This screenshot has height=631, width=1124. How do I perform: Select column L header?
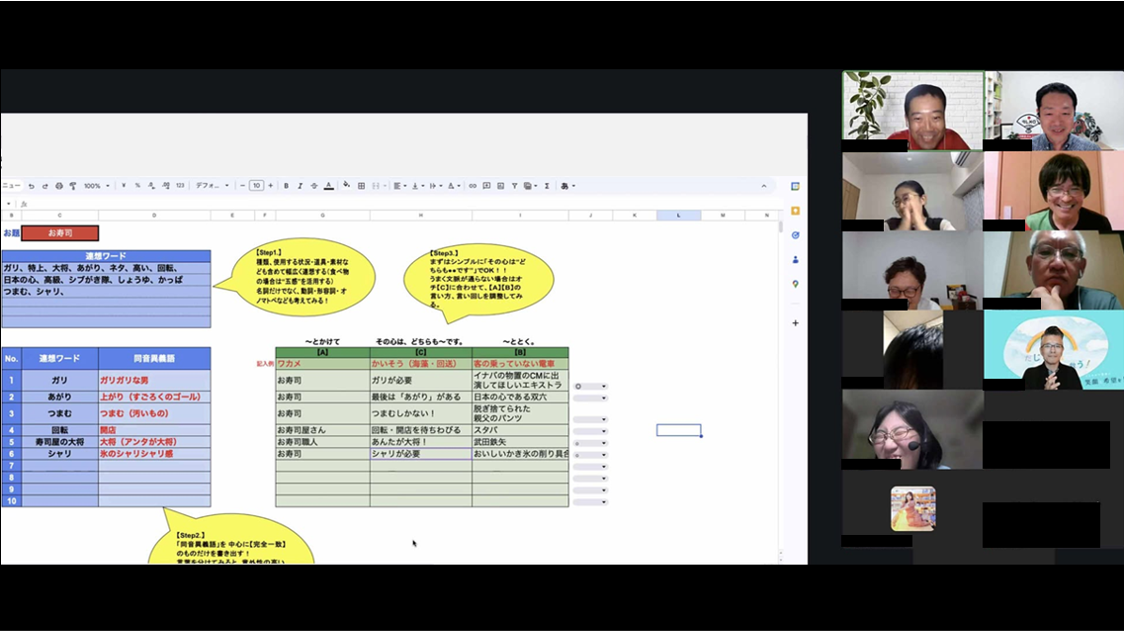[x=679, y=215]
